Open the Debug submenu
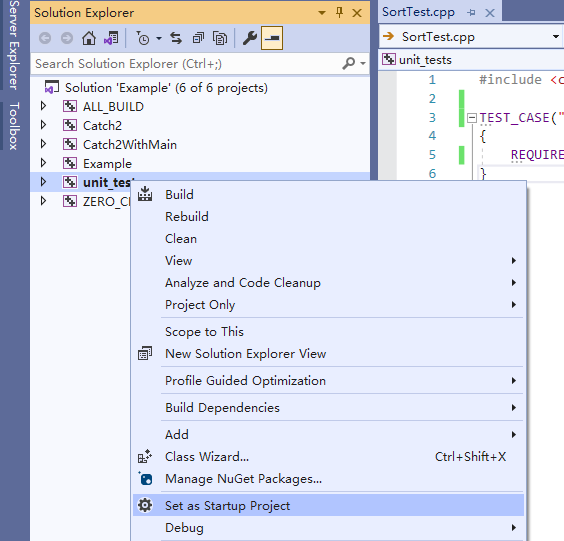564x541 pixels. [x=328, y=528]
